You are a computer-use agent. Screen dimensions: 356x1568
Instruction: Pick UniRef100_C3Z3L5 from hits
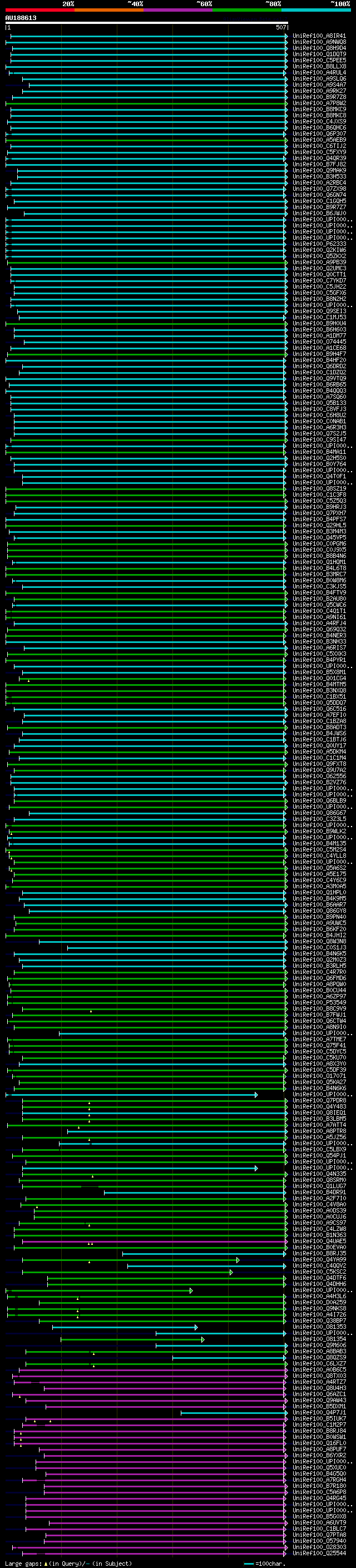(x=319, y=819)
